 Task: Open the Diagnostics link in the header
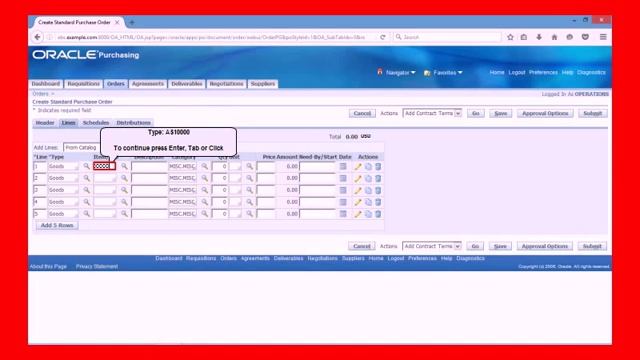(591, 72)
